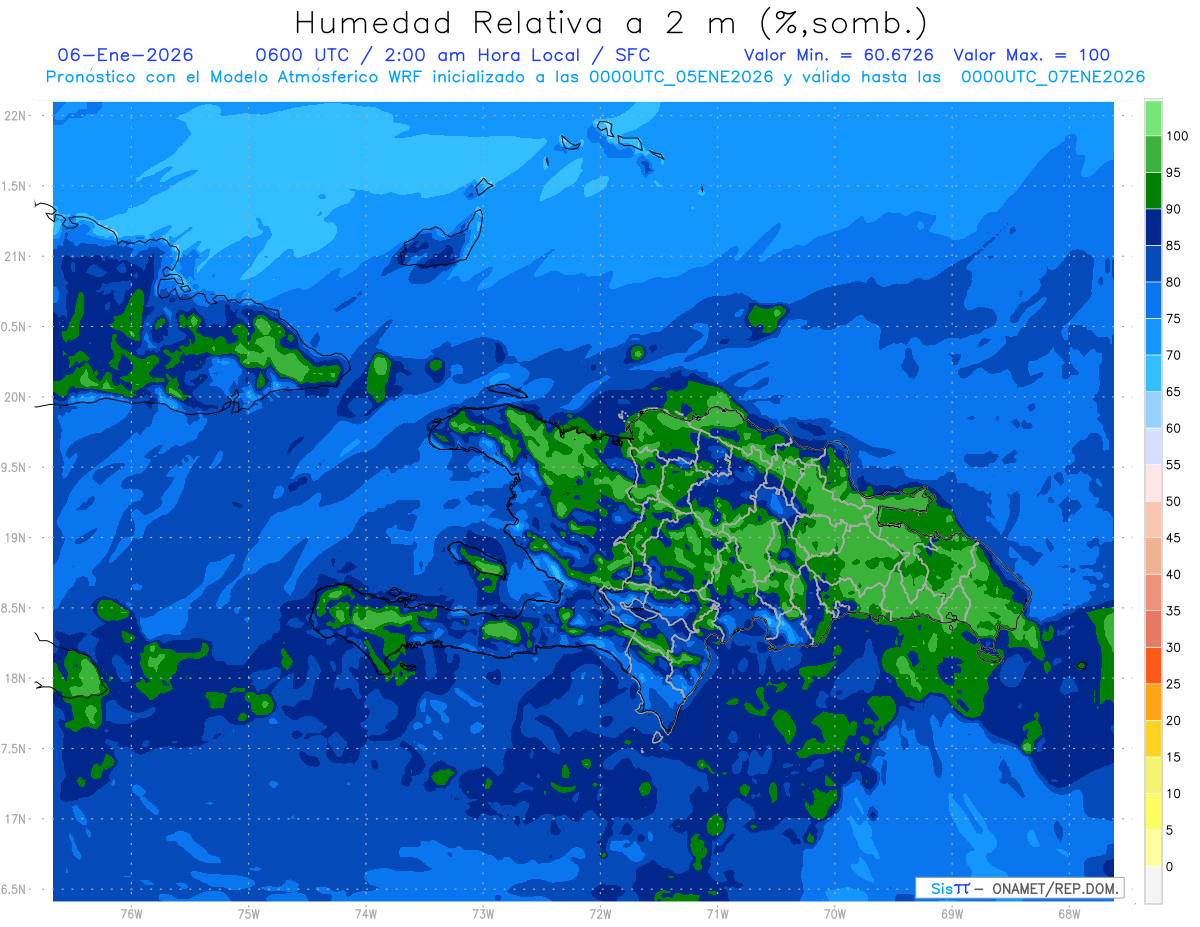The image size is (1200, 927).
Task: Pick the dark green swatch between 90 and 95
Action: [1153, 191]
